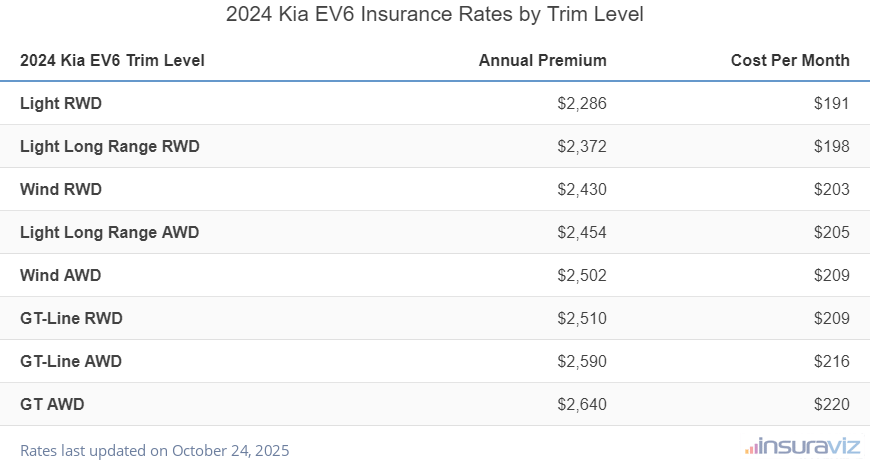Viewport: 870px width, 466px height.
Task: Select the $2,640 annual premium cell
Action: coord(582,404)
